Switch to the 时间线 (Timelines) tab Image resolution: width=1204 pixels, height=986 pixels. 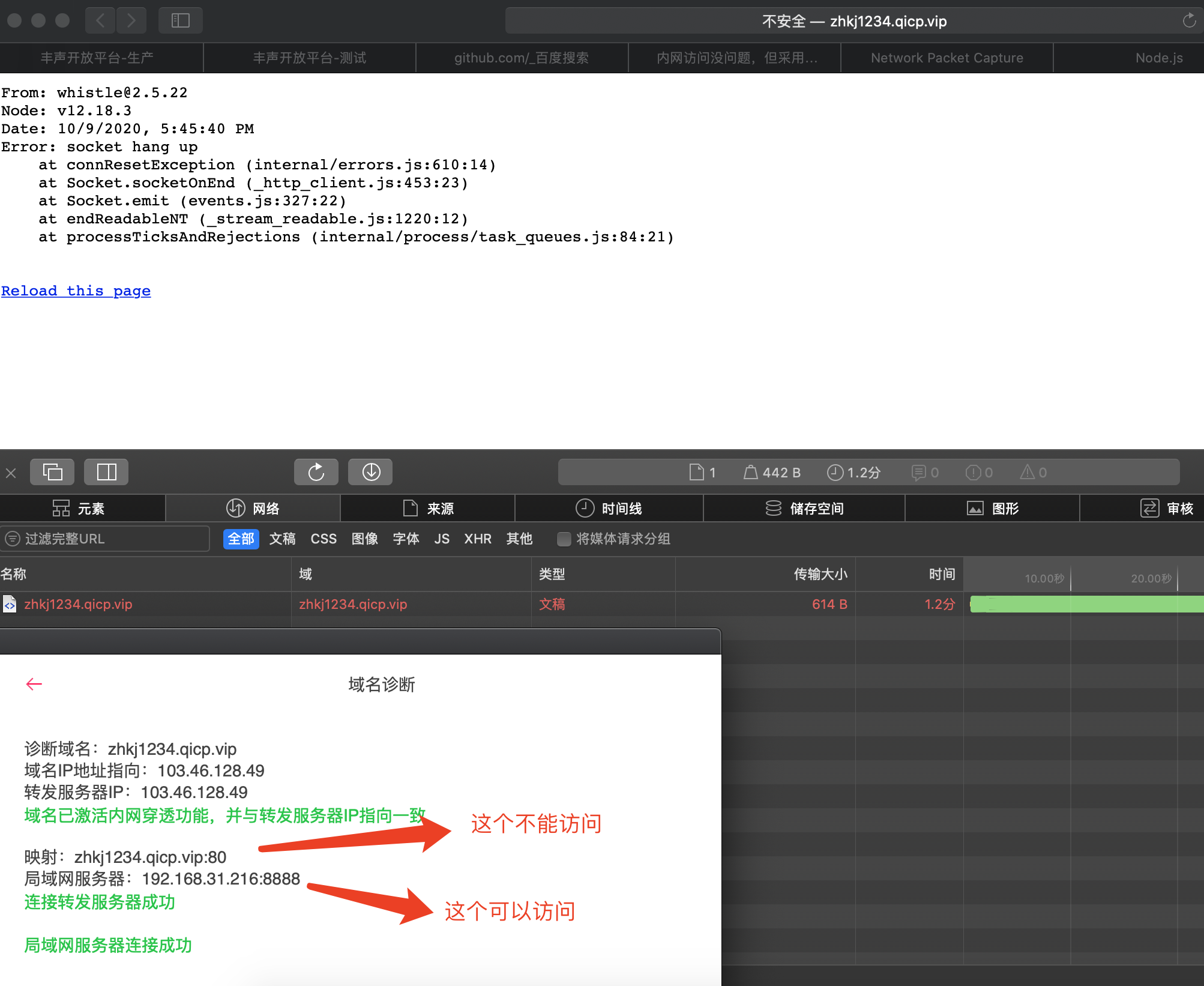[x=609, y=509]
